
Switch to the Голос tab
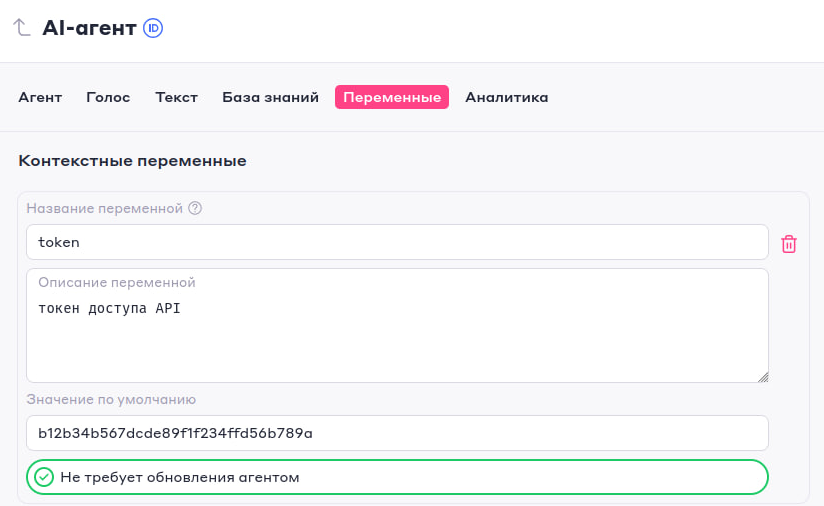coord(108,97)
